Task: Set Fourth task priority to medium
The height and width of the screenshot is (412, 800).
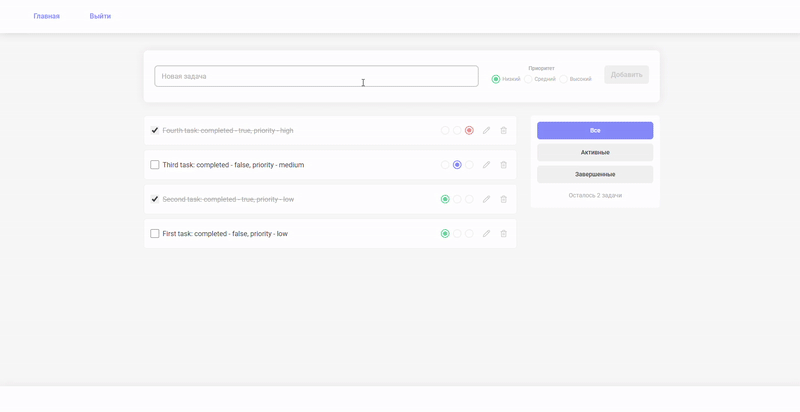Action: [457, 131]
